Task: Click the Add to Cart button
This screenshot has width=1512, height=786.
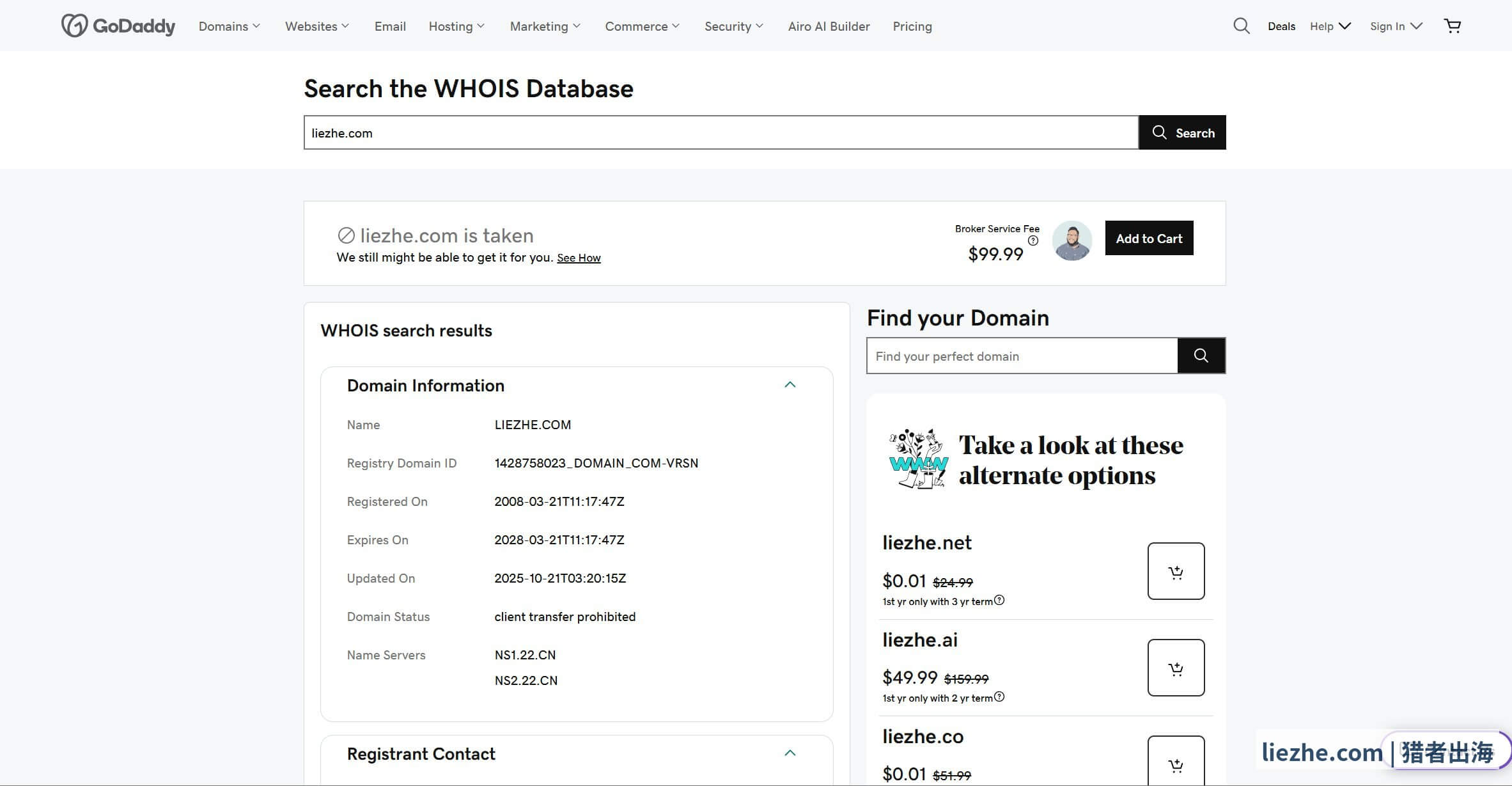Action: [1149, 238]
